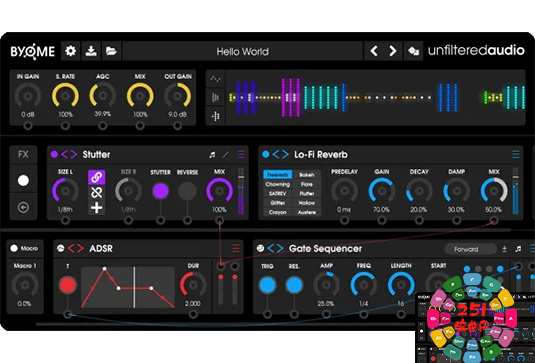Open the Forward direction dropdown
The image size is (535, 363).
[x=471, y=249]
